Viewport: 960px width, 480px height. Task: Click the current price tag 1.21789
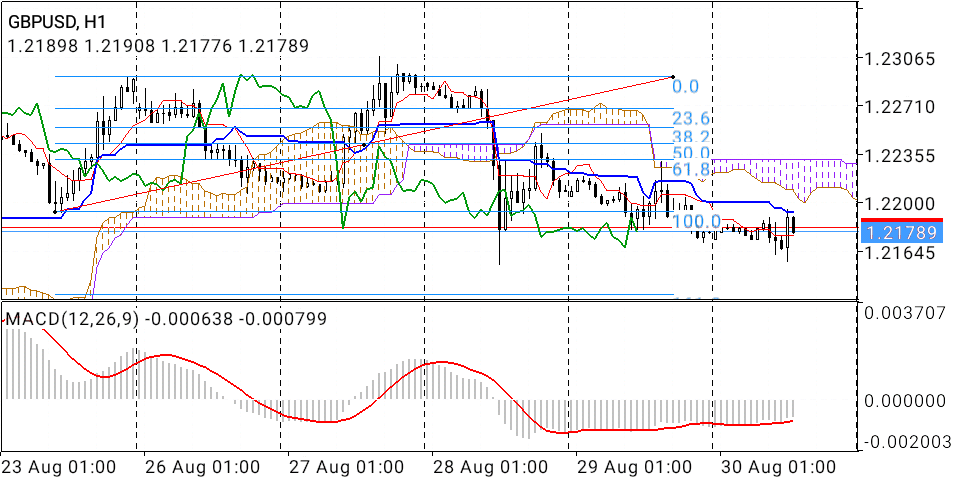coord(902,233)
